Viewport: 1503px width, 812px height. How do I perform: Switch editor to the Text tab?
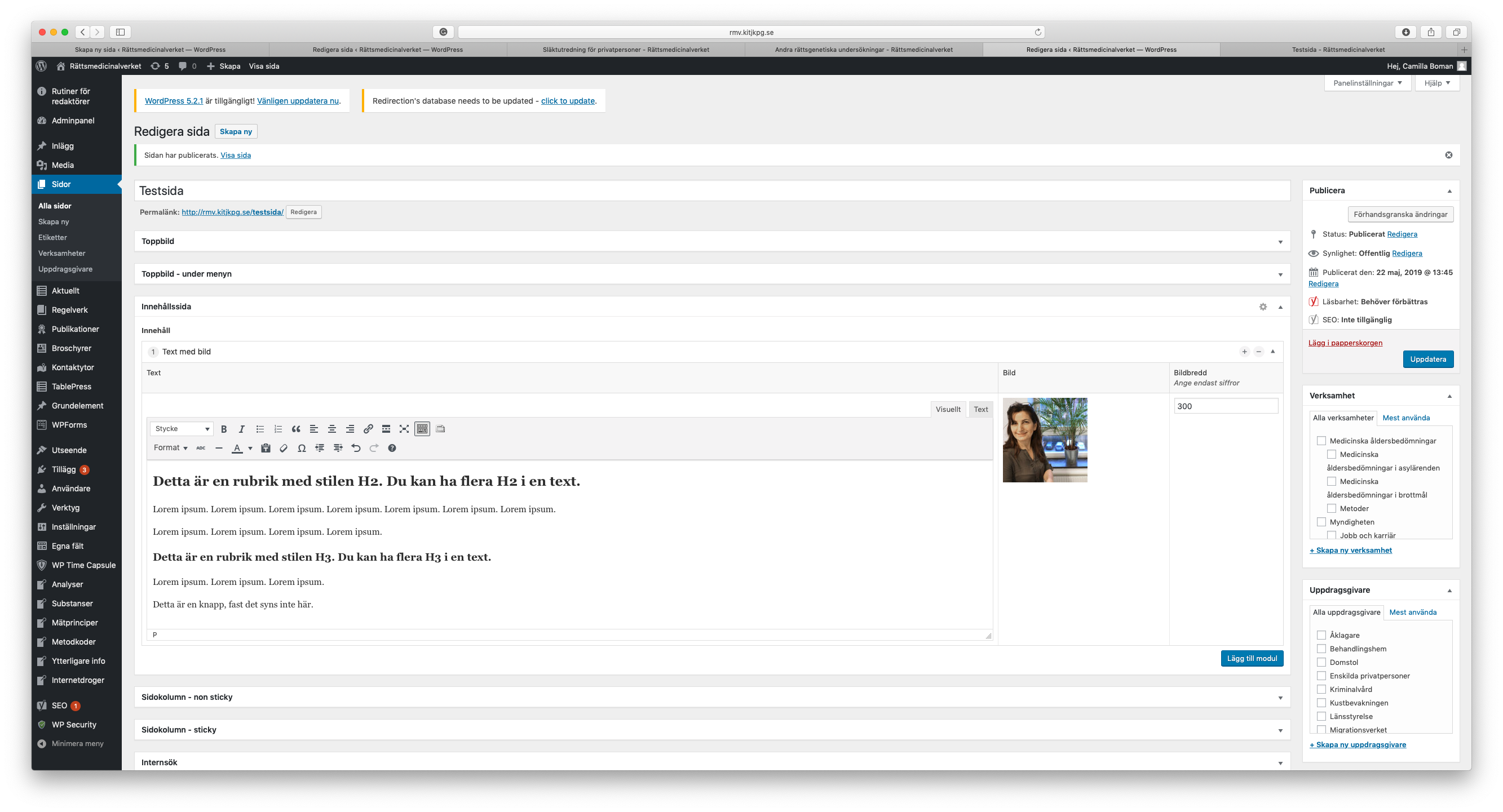pyautogui.click(x=981, y=410)
